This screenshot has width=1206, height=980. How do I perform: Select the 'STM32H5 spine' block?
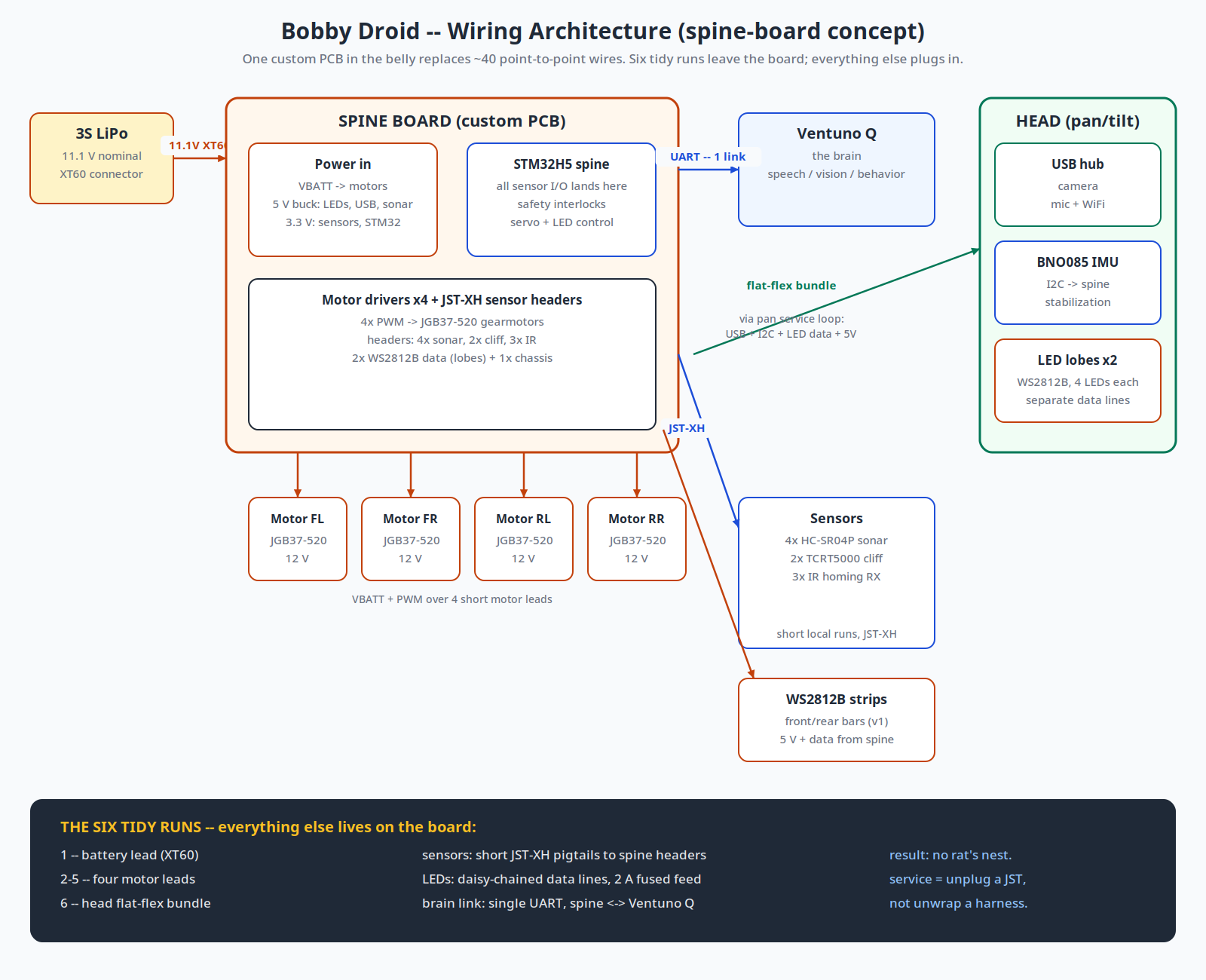[562, 200]
